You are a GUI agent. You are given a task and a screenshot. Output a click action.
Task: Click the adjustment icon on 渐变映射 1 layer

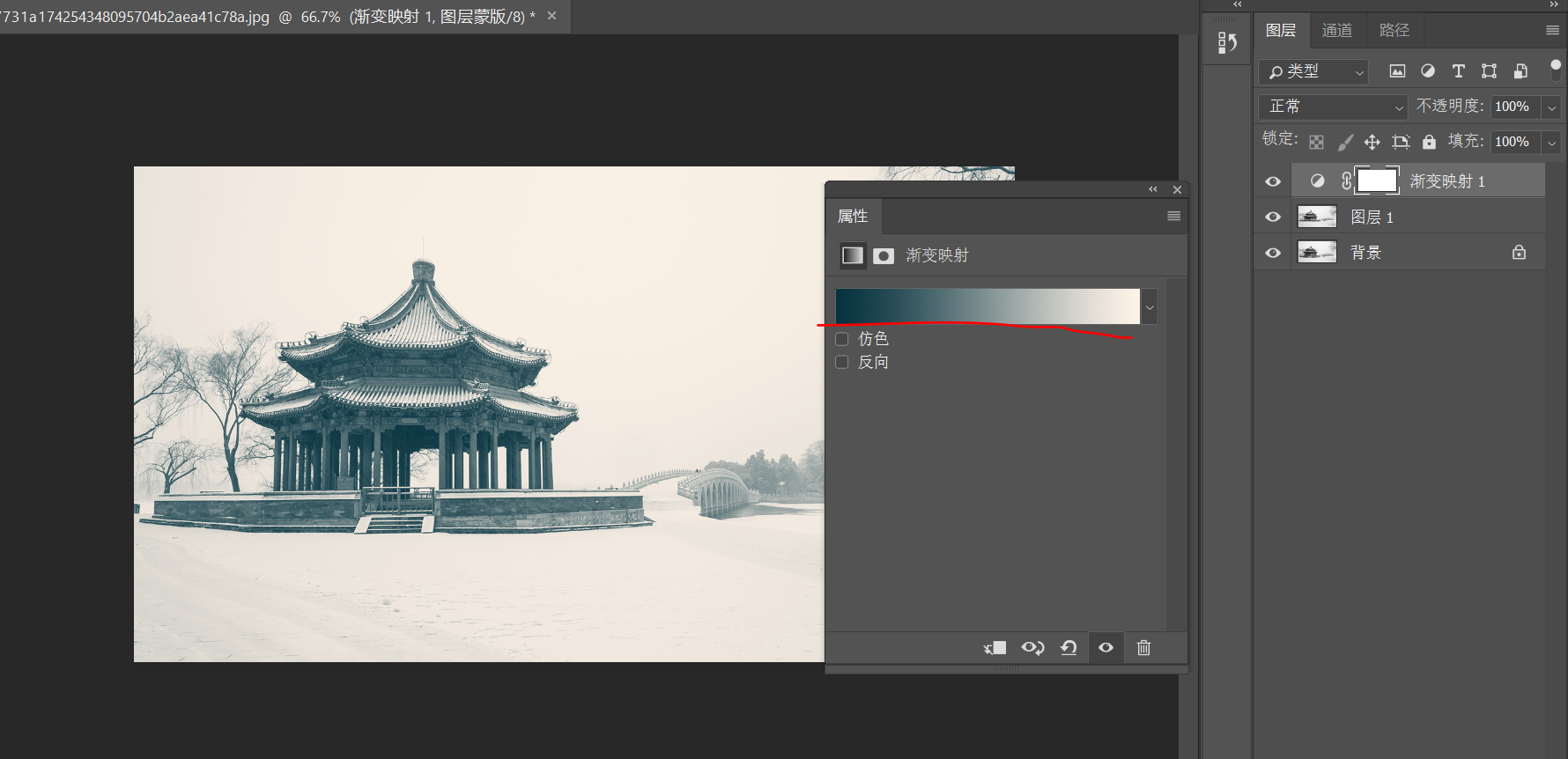point(1317,181)
